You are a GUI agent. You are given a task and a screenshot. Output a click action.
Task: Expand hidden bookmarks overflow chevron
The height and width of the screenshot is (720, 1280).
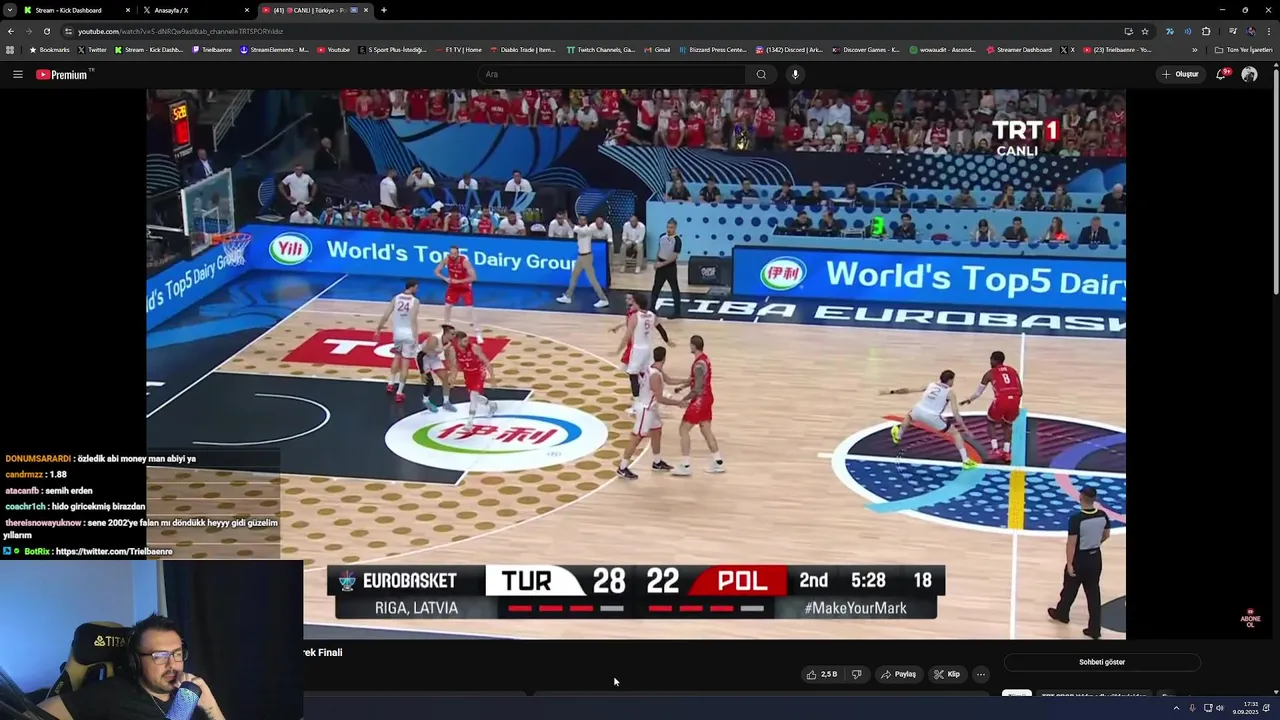pyautogui.click(x=1194, y=49)
